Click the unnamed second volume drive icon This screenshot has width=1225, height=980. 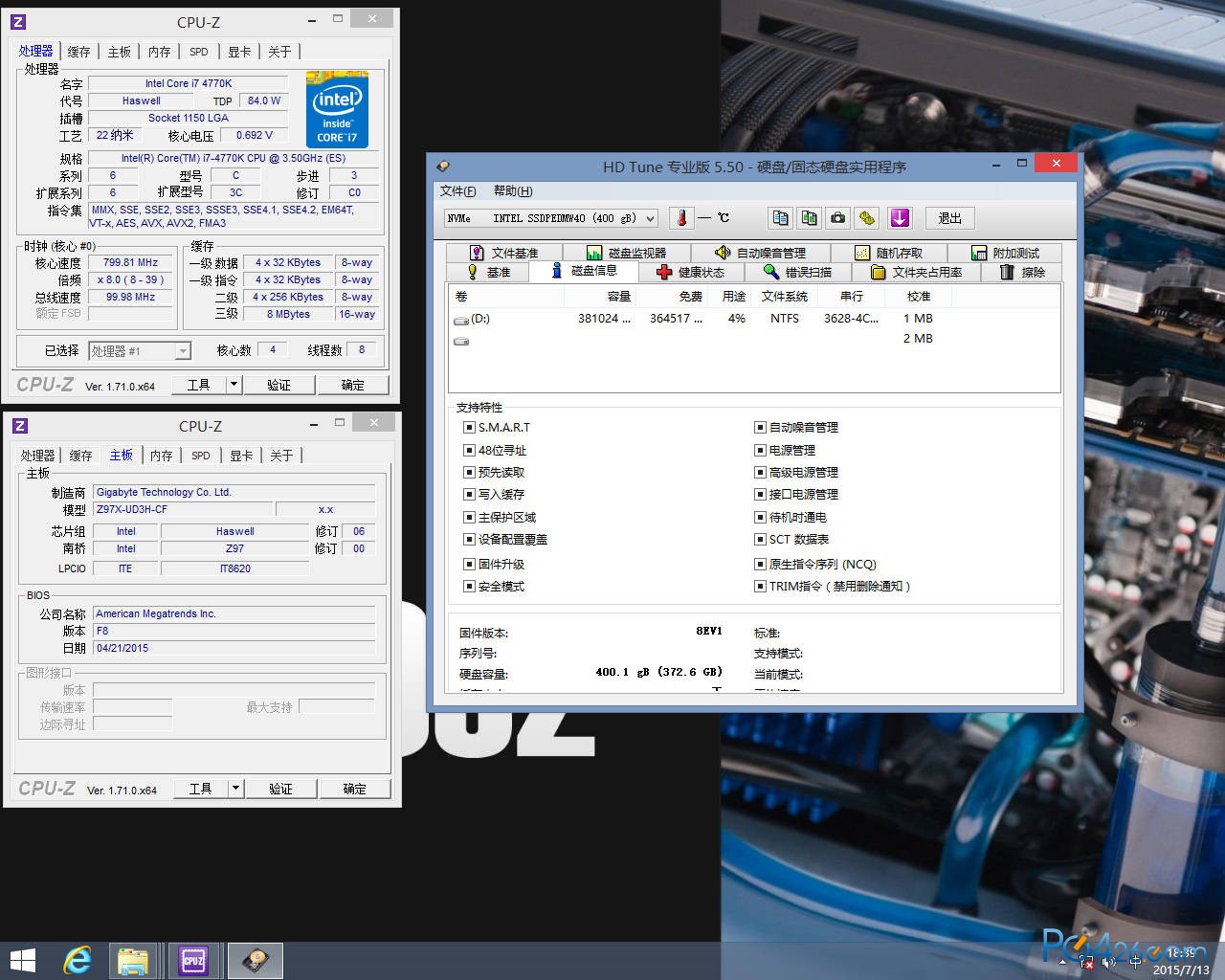click(461, 340)
